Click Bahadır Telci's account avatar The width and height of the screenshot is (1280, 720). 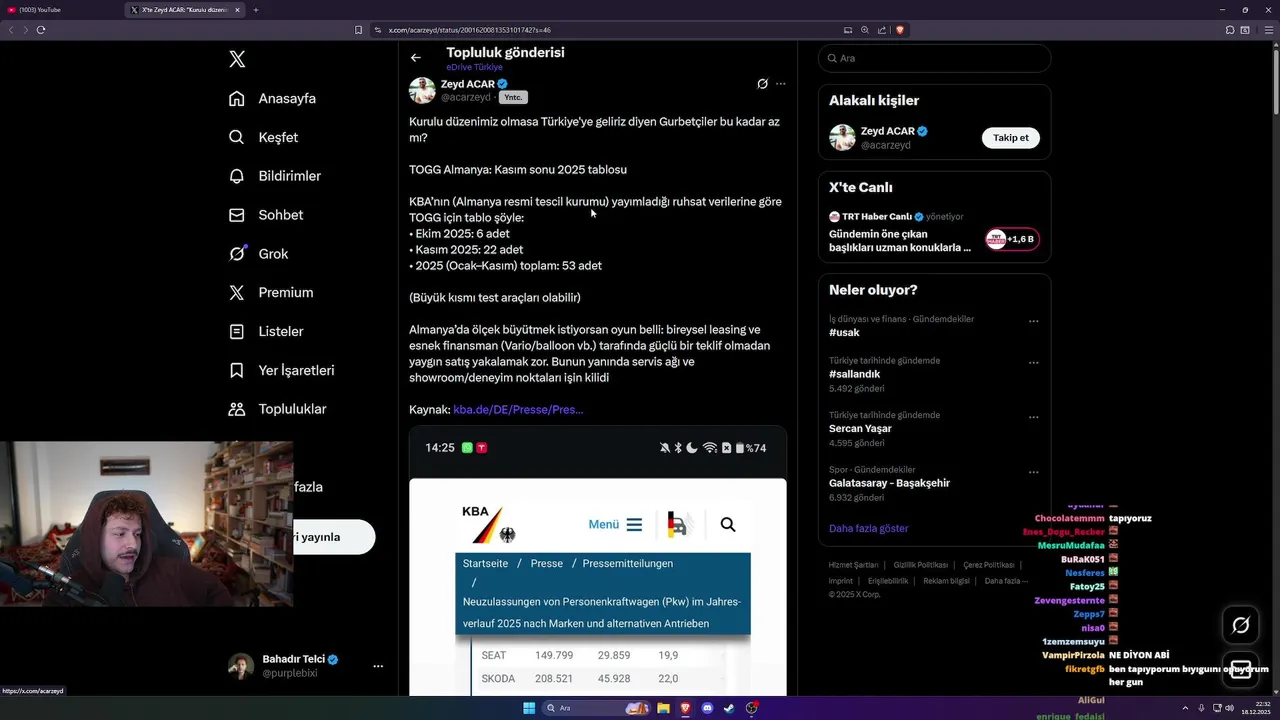241,666
